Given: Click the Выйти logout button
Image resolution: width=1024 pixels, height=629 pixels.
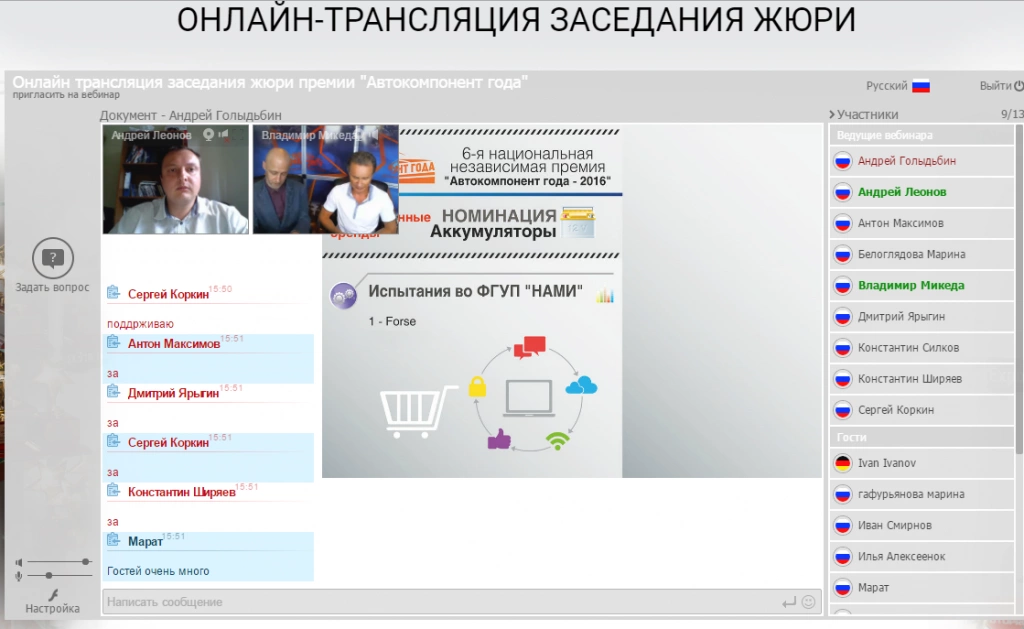Looking at the screenshot, I should click(x=1001, y=86).
